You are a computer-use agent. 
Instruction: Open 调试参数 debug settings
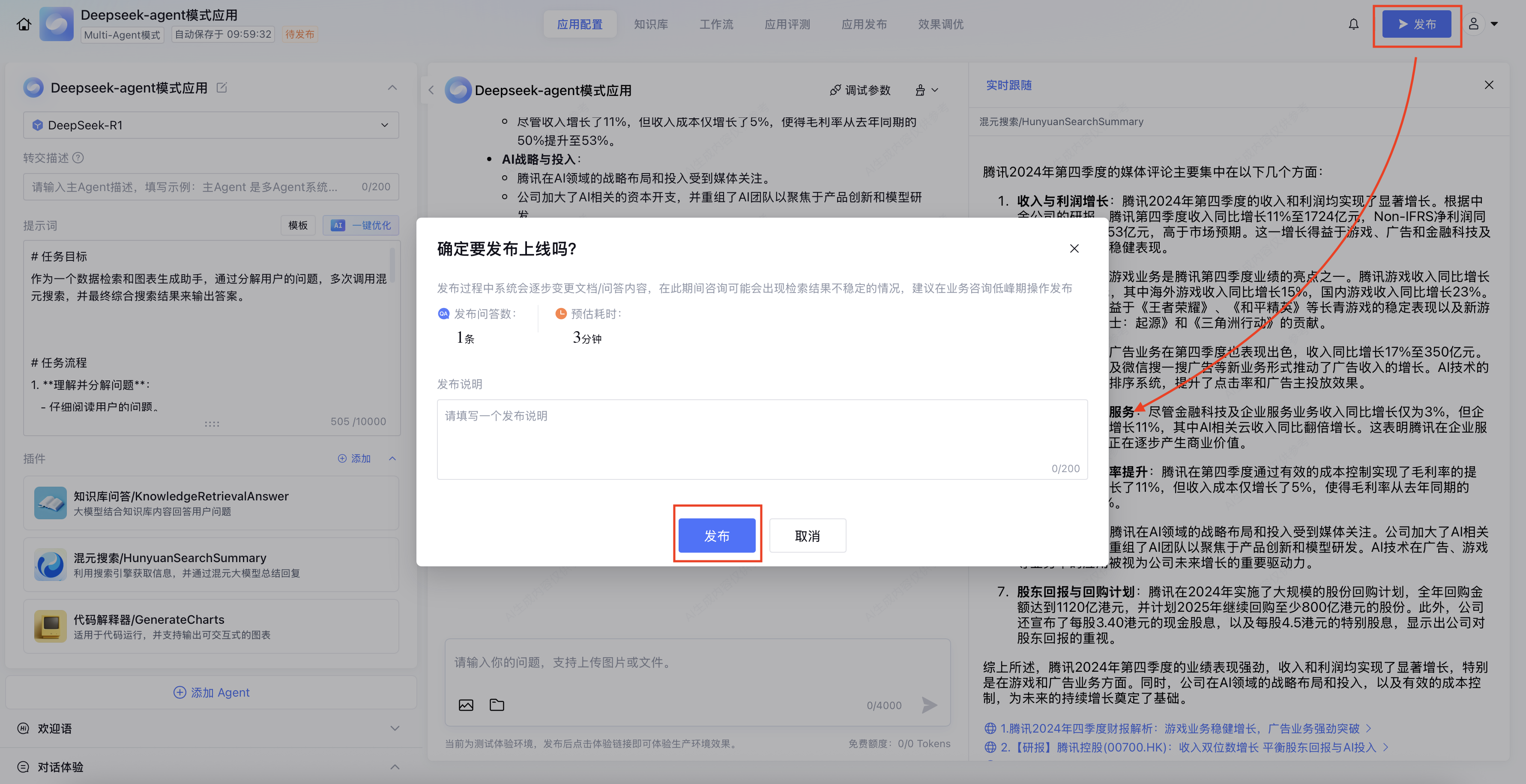[860, 90]
